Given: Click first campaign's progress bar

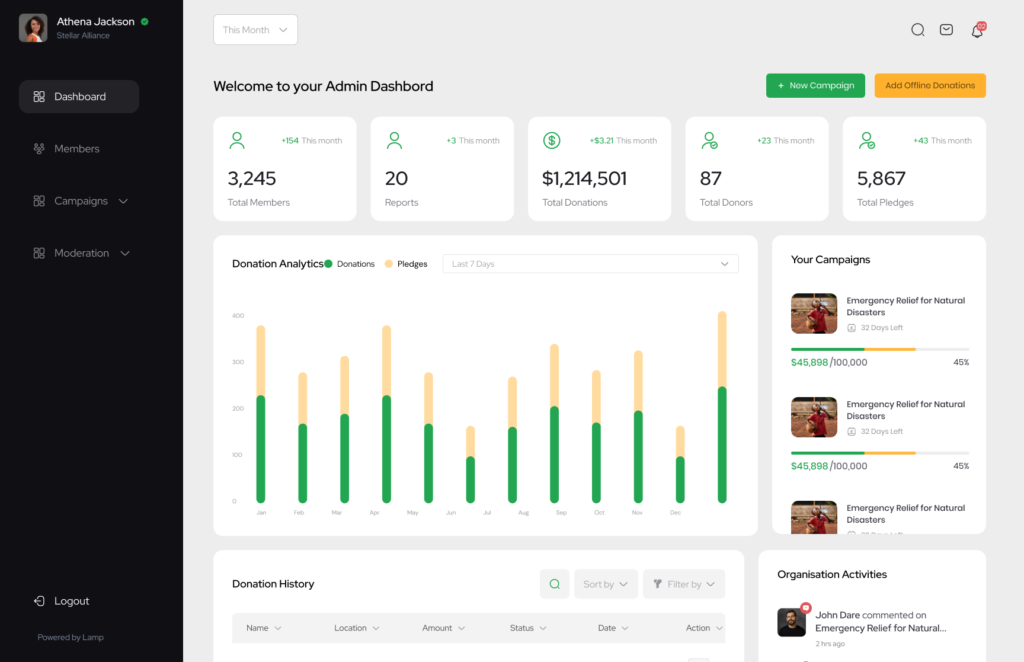Looking at the screenshot, I should pos(879,349).
